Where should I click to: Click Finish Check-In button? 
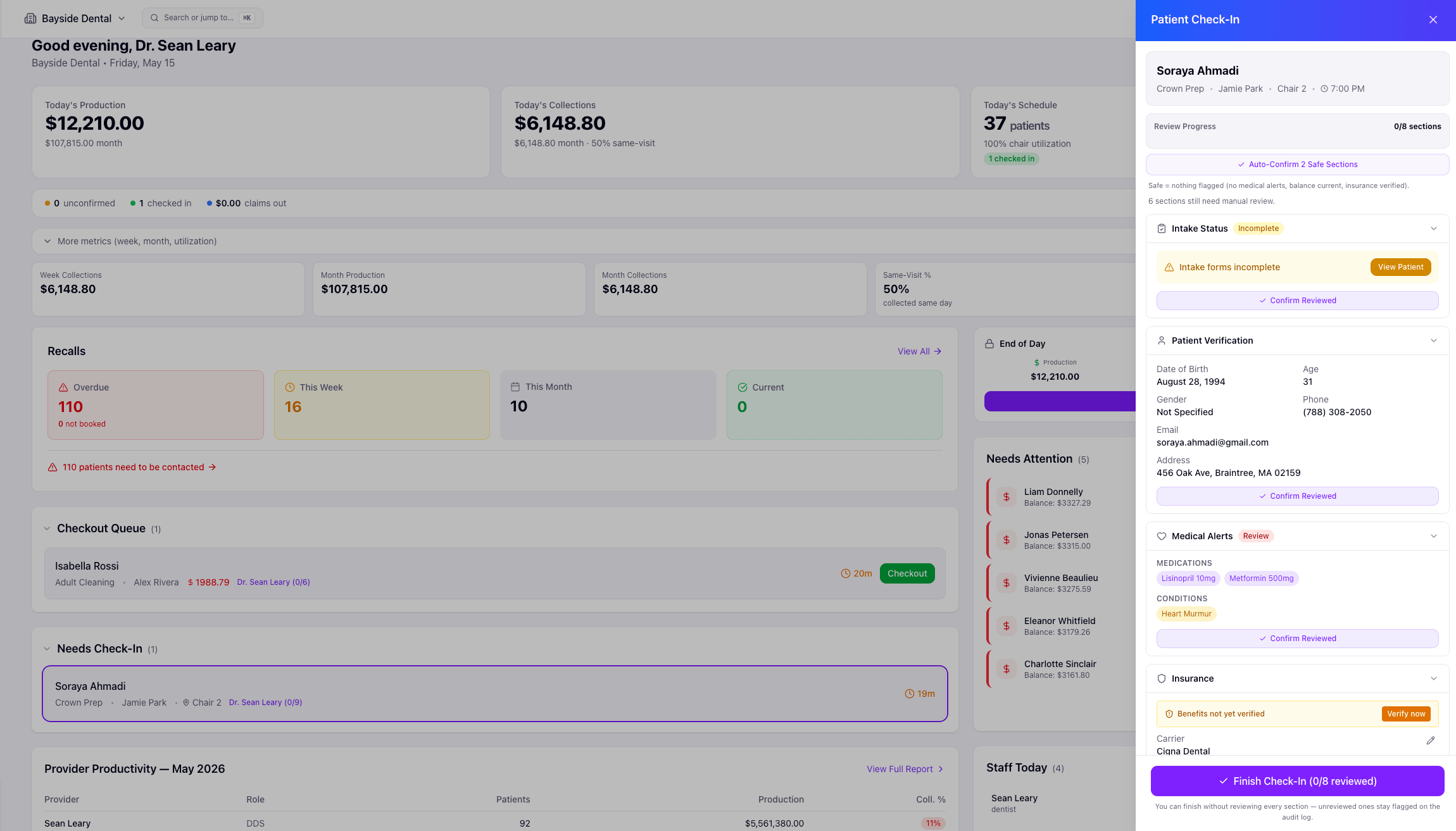pyautogui.click(x=1298, y=781)
